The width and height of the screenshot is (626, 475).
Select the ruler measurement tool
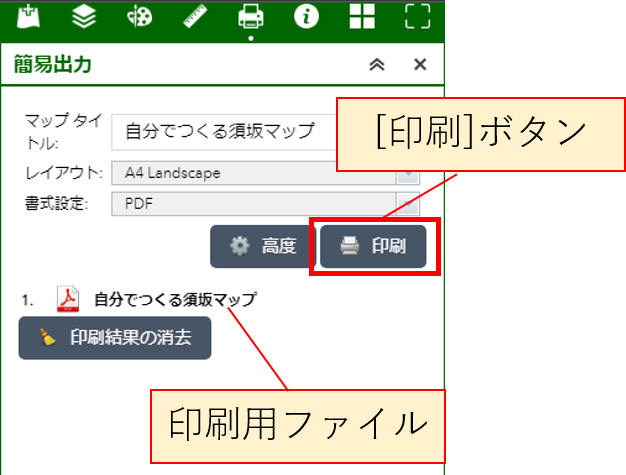coord(195,16)
